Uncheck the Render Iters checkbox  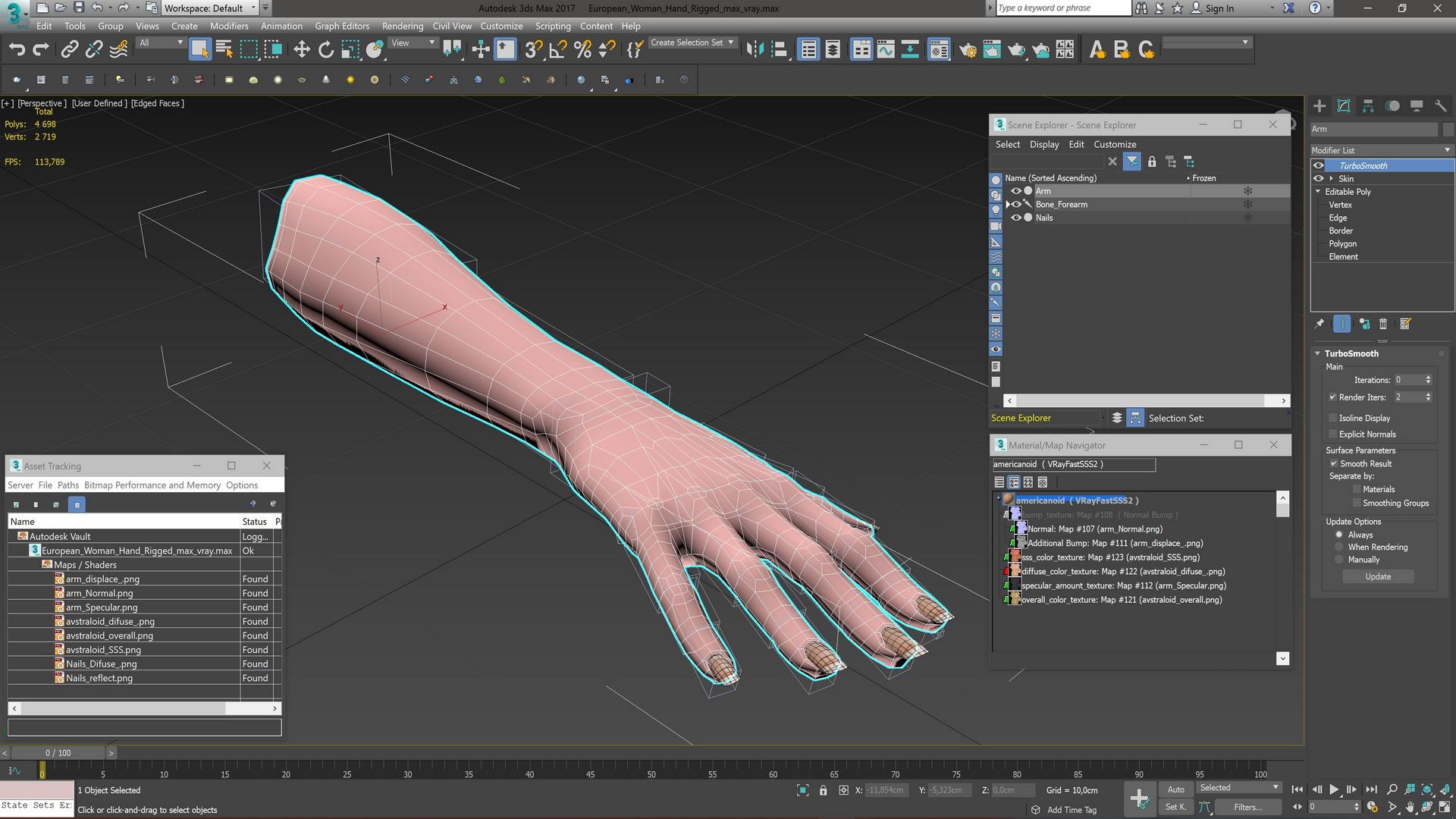pyautogui.click(x=1332, y=397)
